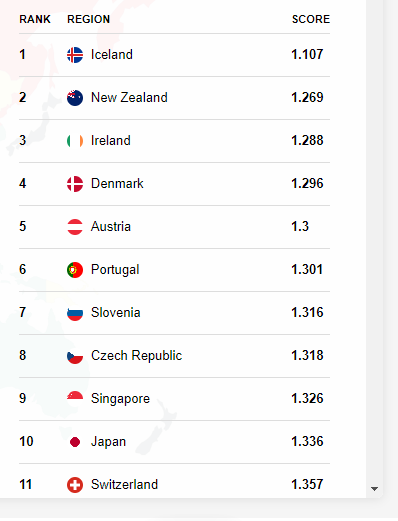Click the Portugal flag icon

point(75,270)
